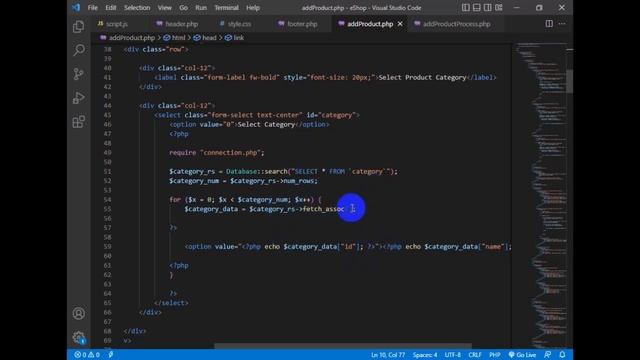Close the addProduct.php tab
The height and width of the screenshot is (360, 640).
(x=400, y=24)
